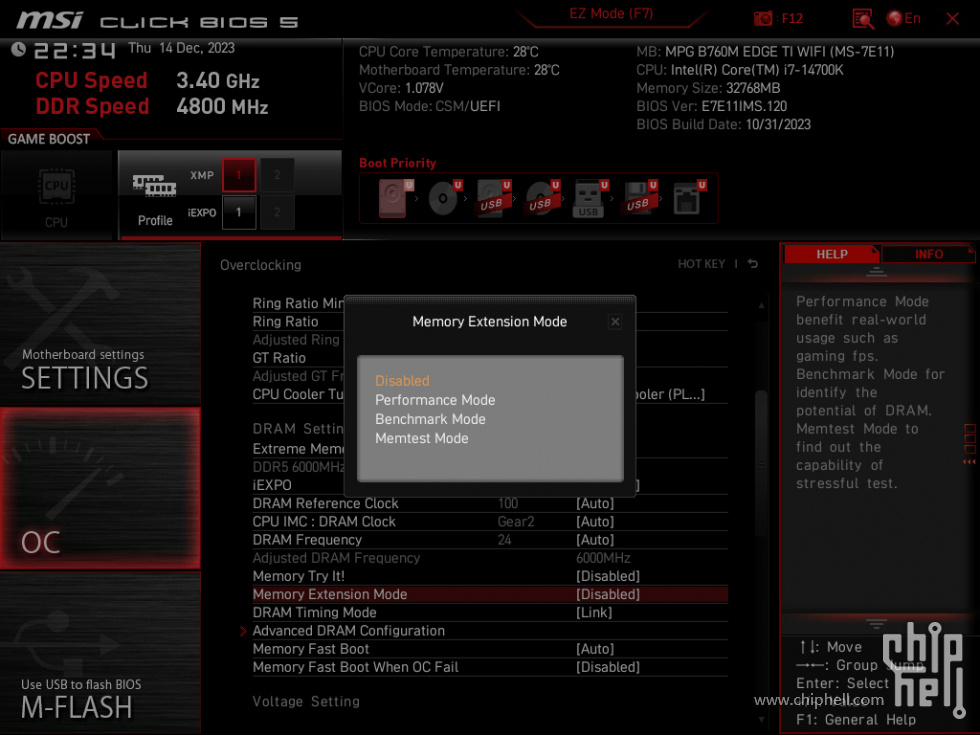980x735 pixels.
Task: Open the SETTINGS motherboard section
Action: click(x=100, y=324)
